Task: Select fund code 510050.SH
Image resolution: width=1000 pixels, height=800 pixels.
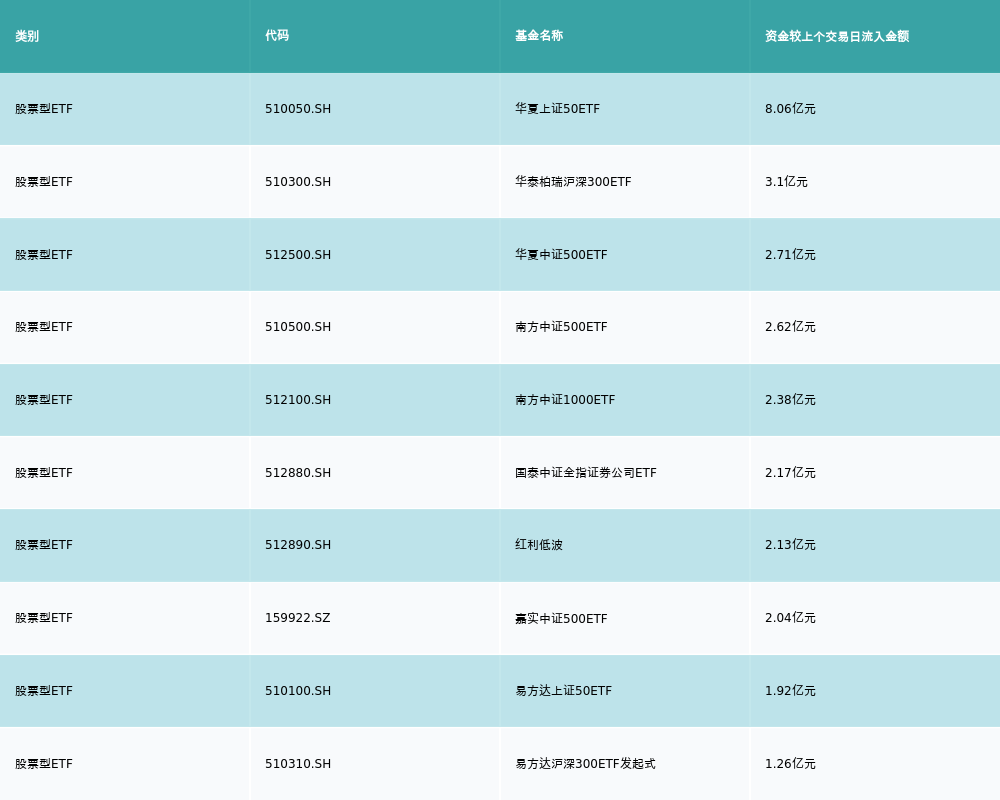Action: pos(298,109)
